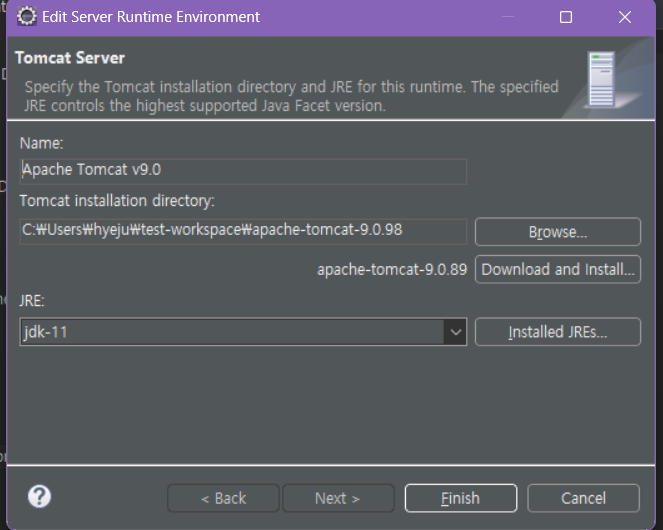Click the JRE: label
This screenshot has height=530, width=663.
[32, 301]
